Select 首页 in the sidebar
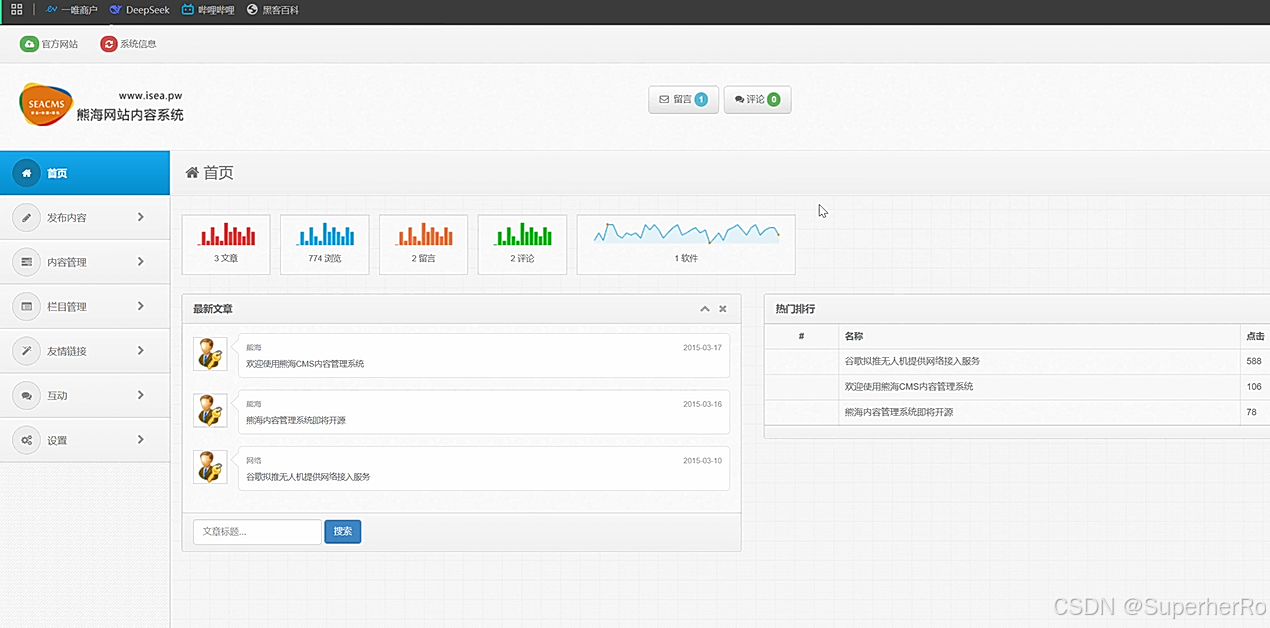Image resolution: width=1270 pixels, height=628 pixels. point(85,173)
